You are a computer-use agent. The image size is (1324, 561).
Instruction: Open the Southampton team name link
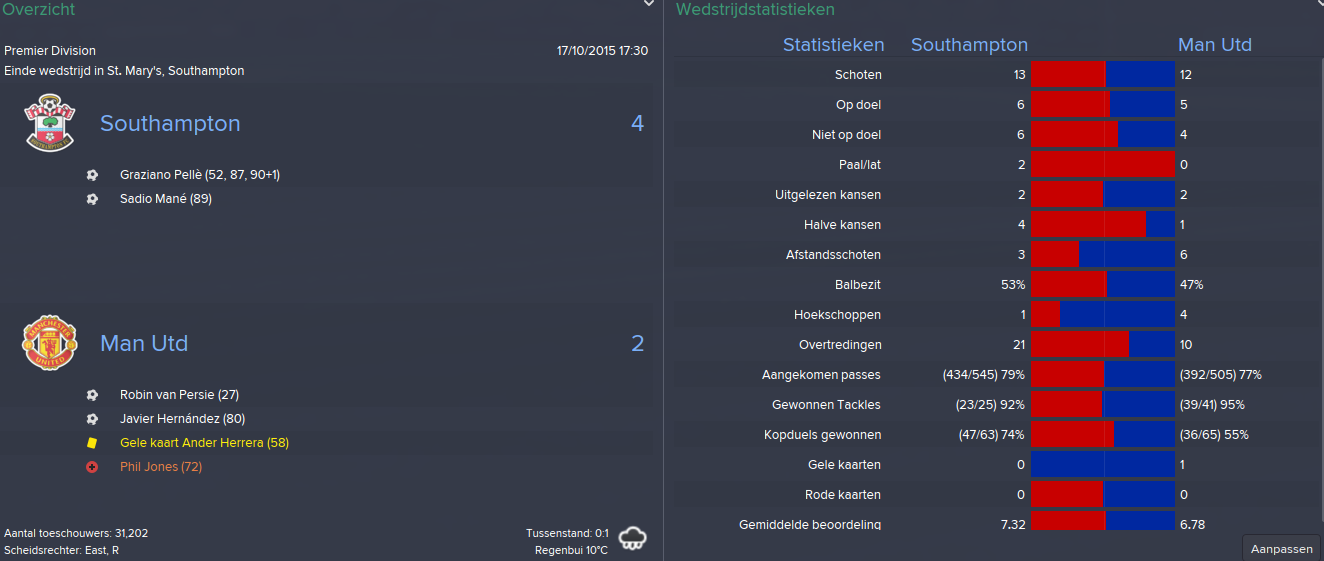click(x=170, y=124)
